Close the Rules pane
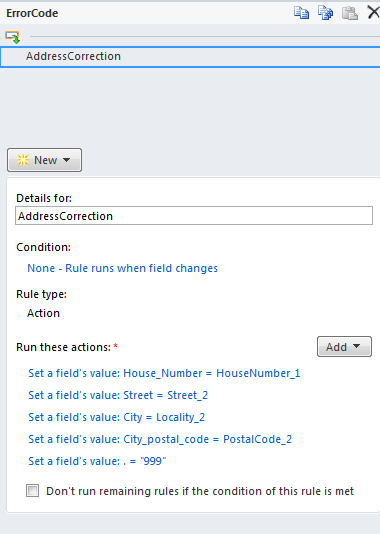This screenshot has height=534, width=380. [374, 13]
